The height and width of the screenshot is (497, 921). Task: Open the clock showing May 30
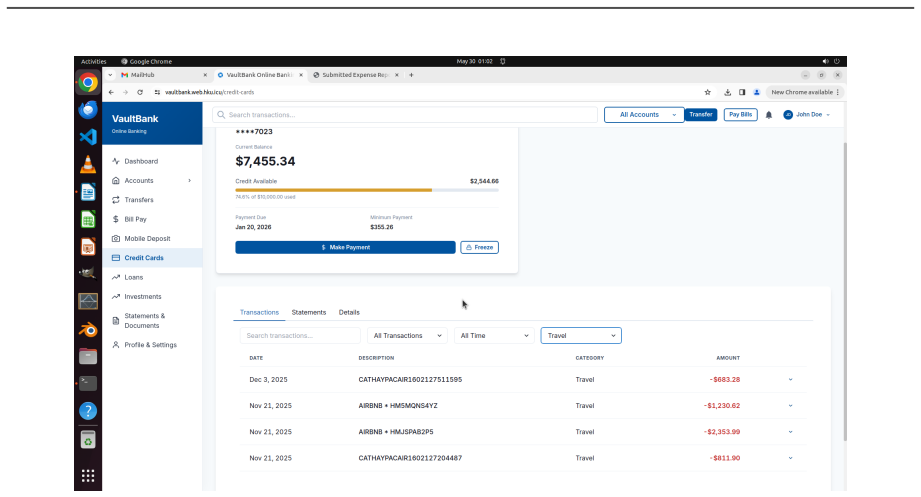pyautogui.click(x=475, y=62)
